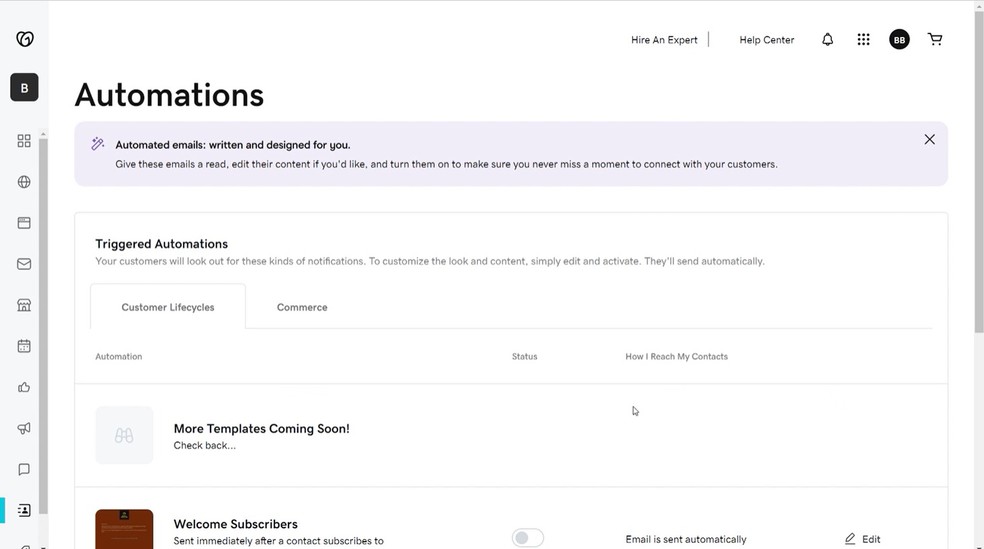The width and height of the screenshot is (984, 549).
Task: Open the notifications bell
Action: [x=827, y=40]
